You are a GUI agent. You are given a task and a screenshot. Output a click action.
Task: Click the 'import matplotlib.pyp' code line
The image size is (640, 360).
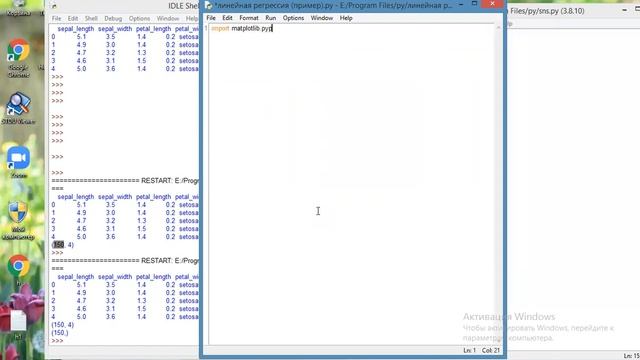coord(242,29)
